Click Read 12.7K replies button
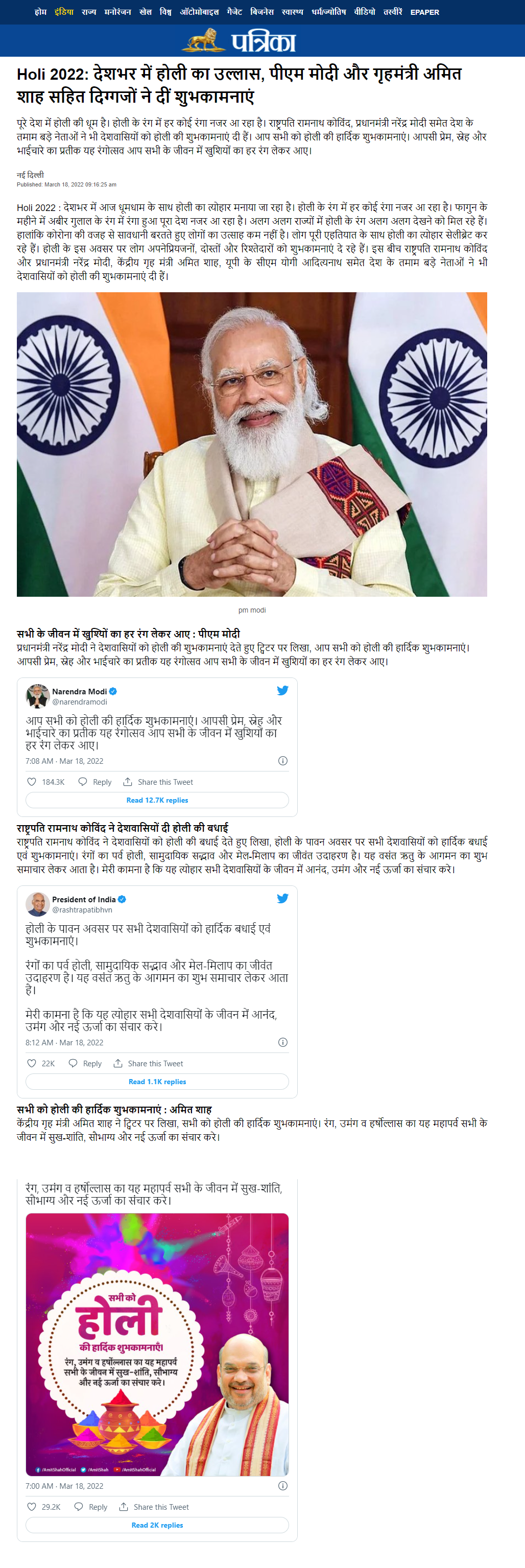This screenshot has width=525, height=1568. click(x=157, y=800)
